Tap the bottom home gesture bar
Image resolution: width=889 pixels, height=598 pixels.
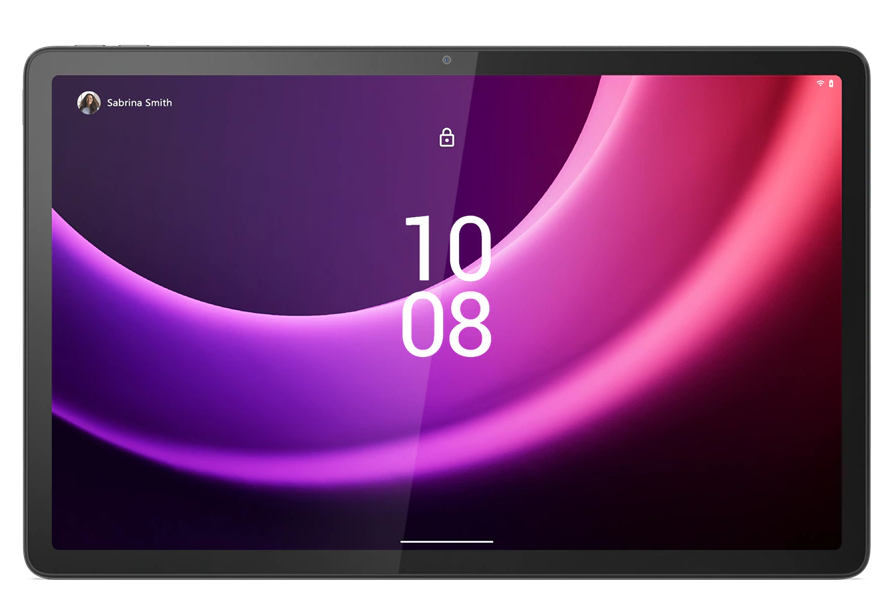(x=447, y=541)
